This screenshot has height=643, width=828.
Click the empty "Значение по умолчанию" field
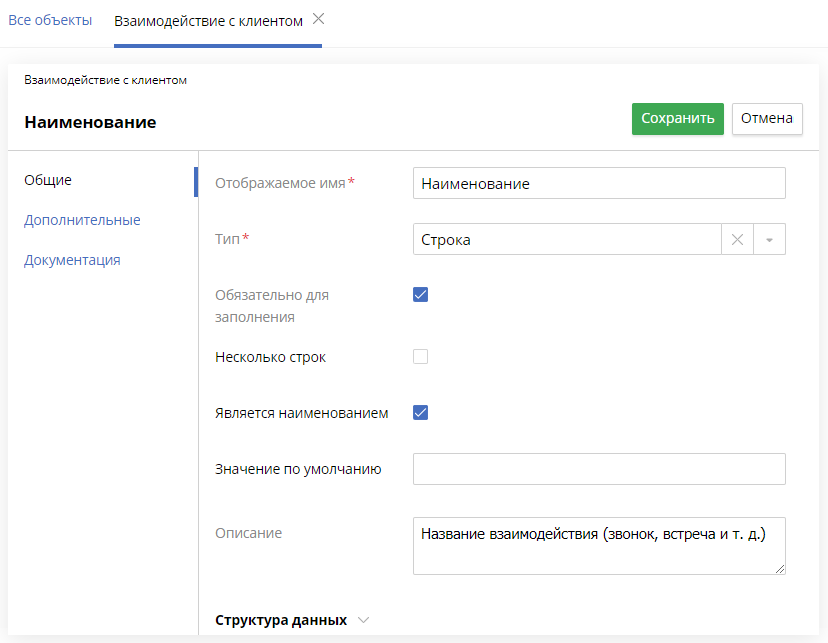pos(598,468)
